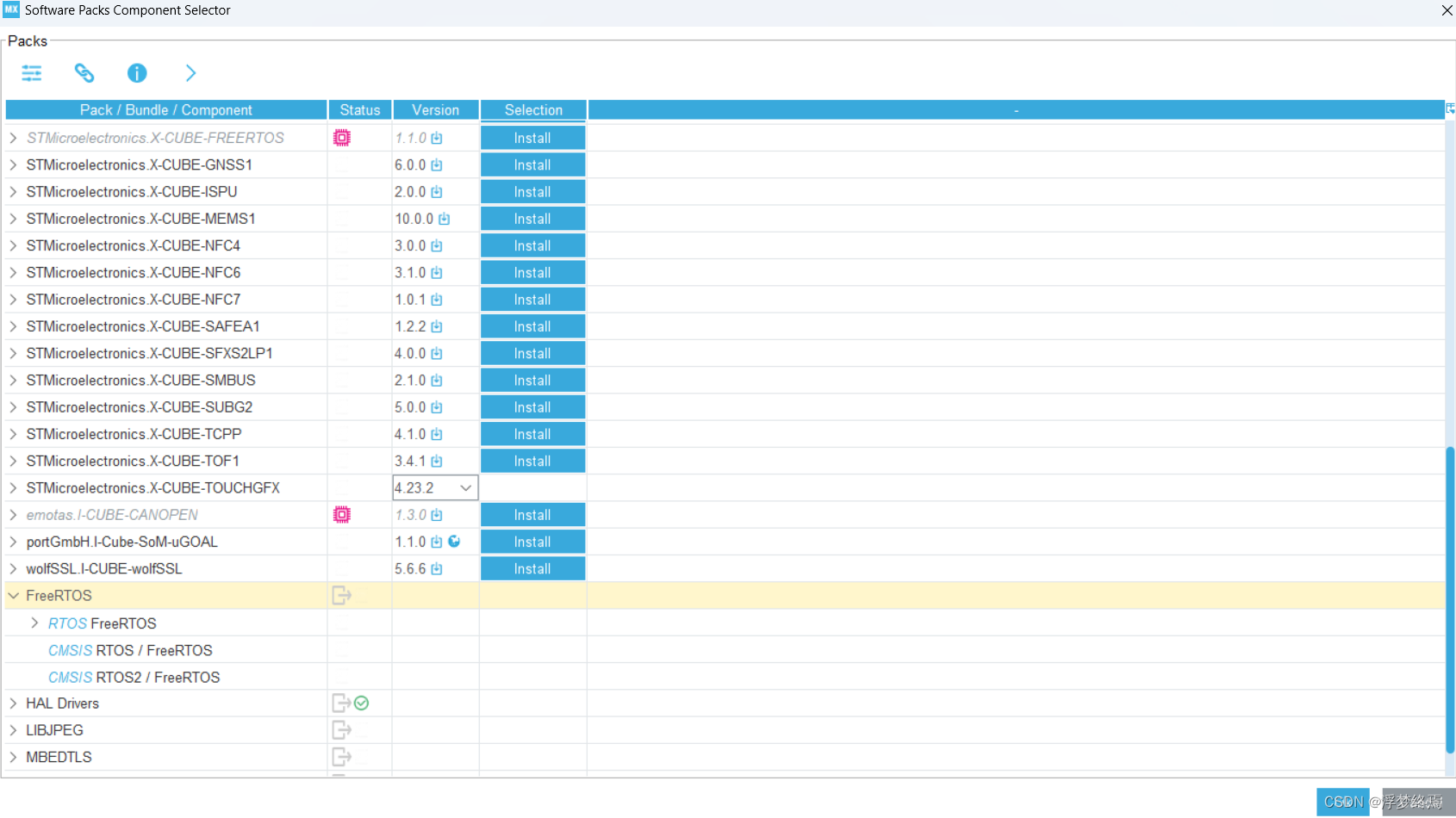Image resolution: width=1456 pixels, height=818 pixels.
Task: Click the pink chip status icon for I-CUBE-CANOPEN
Action: (342, 515)
